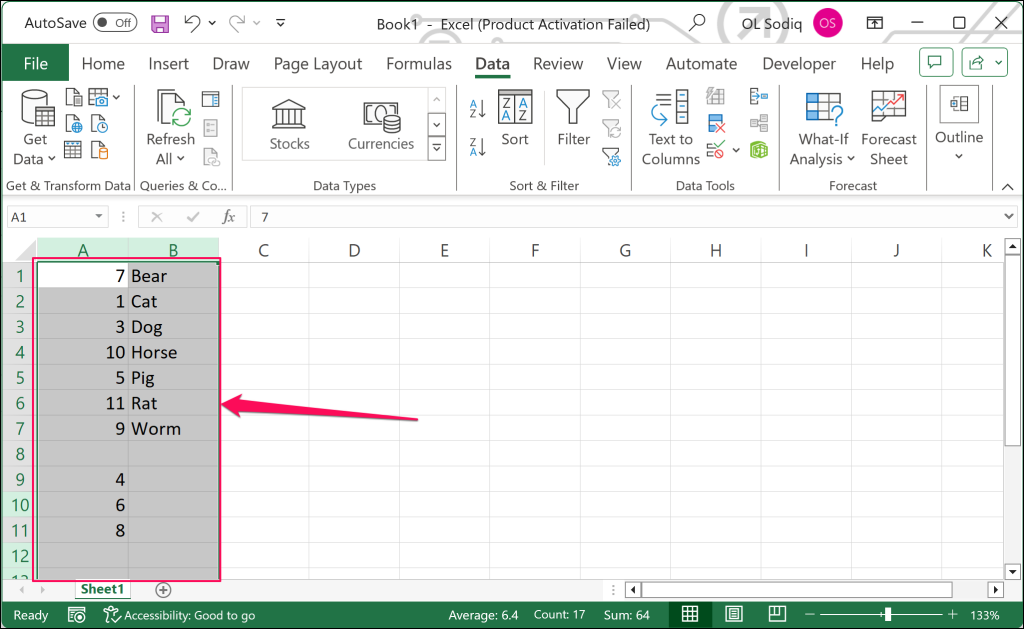The image size is (1024, 629).
Task: Open Ribbon Display Options
Action: pyautogui.click(x=874, y=23)
